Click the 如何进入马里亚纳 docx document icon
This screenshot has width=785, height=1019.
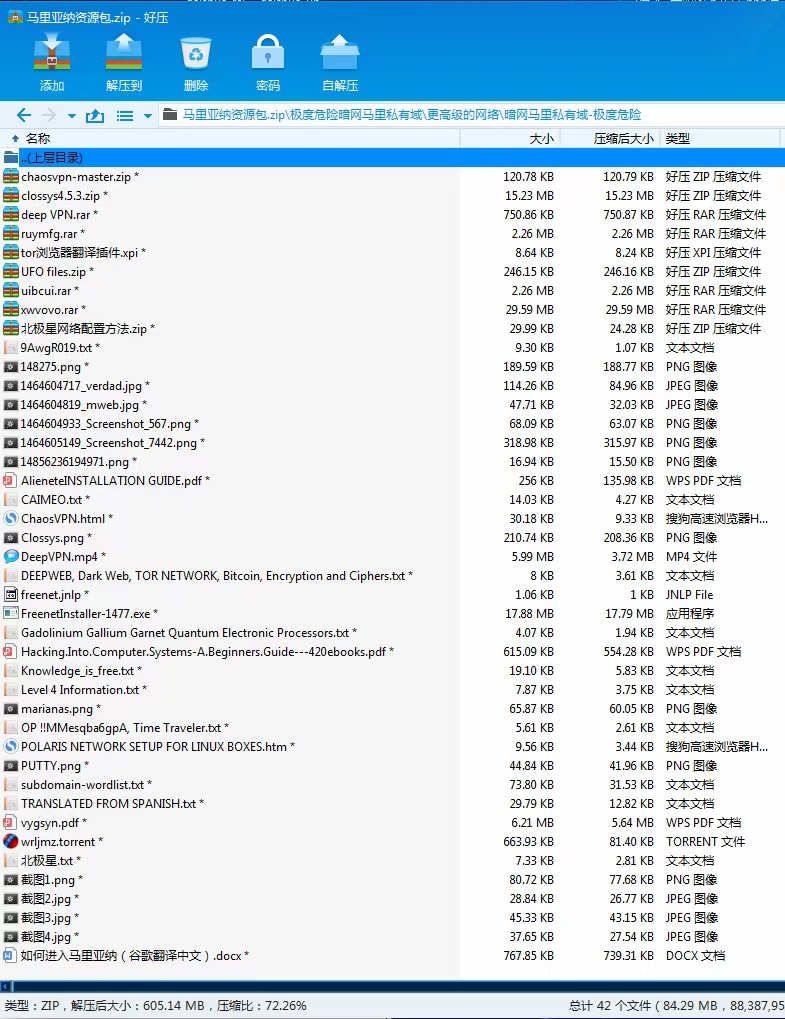point(10,955)
